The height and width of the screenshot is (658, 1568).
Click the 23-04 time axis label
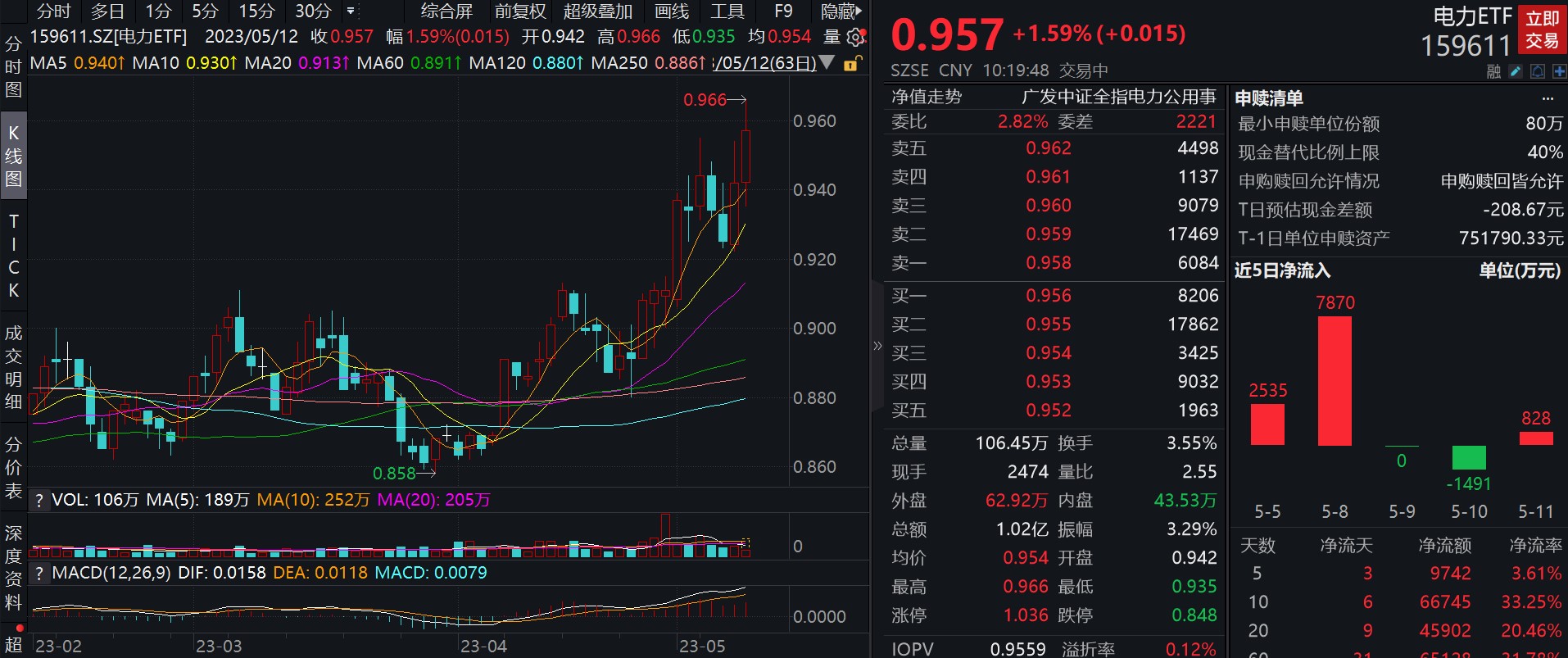pyautogui.click(x=483, y=647)
